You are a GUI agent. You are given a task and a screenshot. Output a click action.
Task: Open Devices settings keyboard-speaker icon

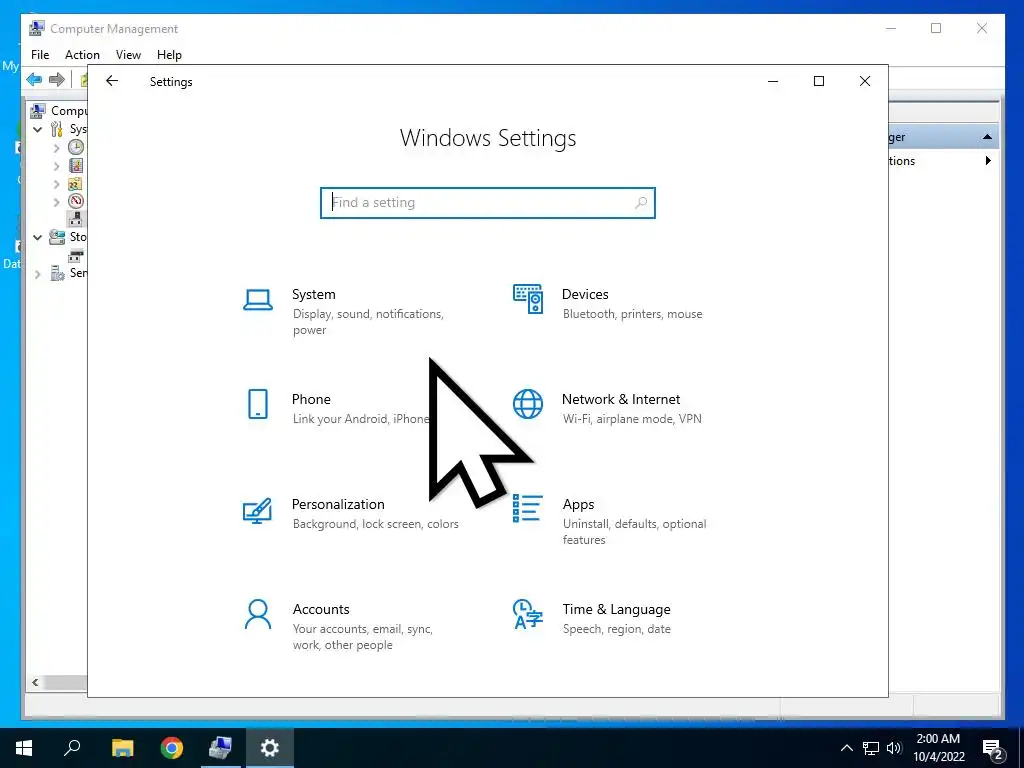[x=528, y=299]
